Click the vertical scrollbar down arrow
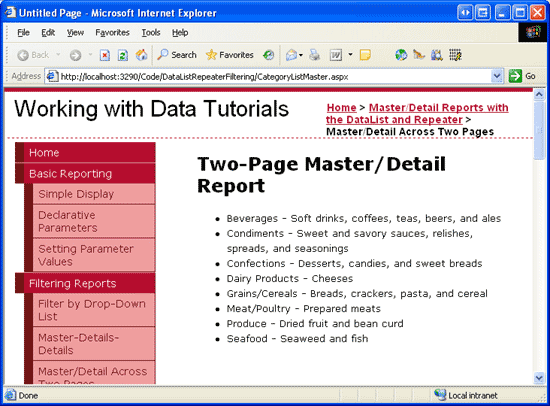Viewport: 550px width, 406px height. [x=539, y=378]
